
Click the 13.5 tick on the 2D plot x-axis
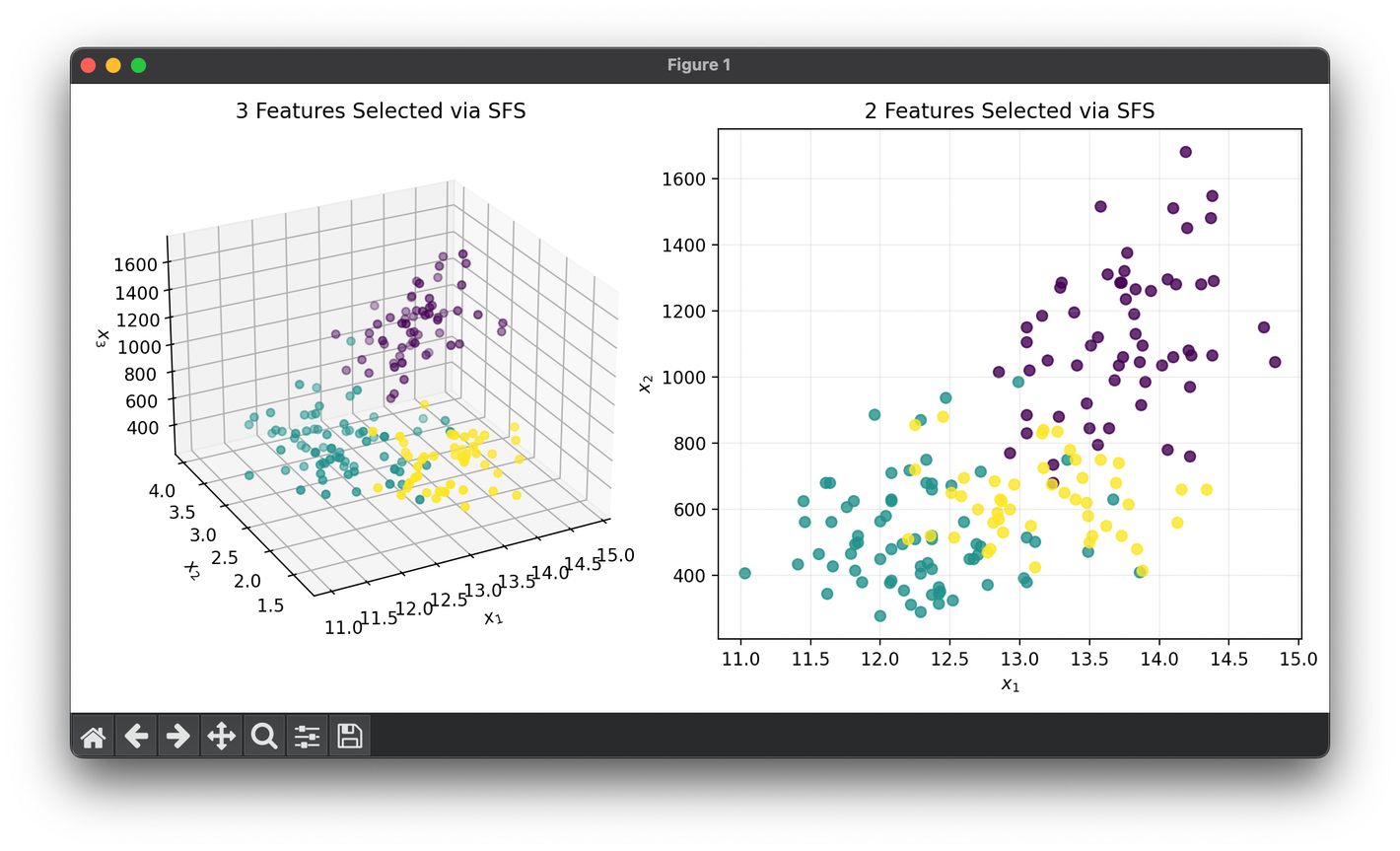point(1088,659)
